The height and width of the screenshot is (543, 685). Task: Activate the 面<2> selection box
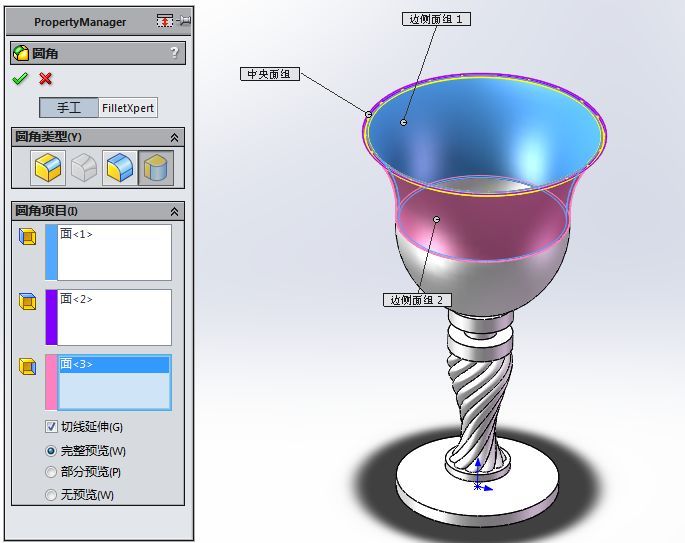tap(114, 317)
